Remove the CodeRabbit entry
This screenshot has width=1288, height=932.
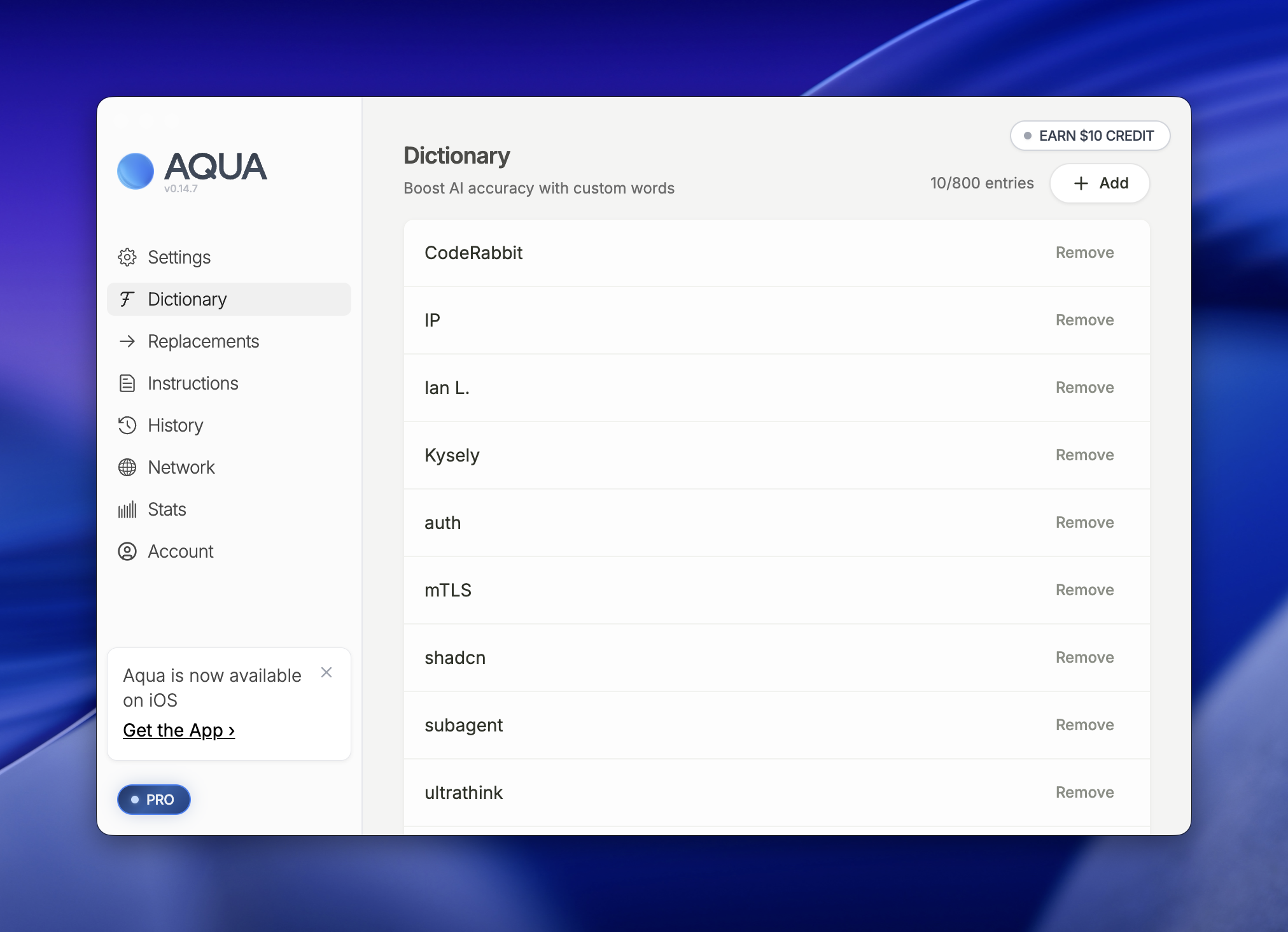[1085, 253]
